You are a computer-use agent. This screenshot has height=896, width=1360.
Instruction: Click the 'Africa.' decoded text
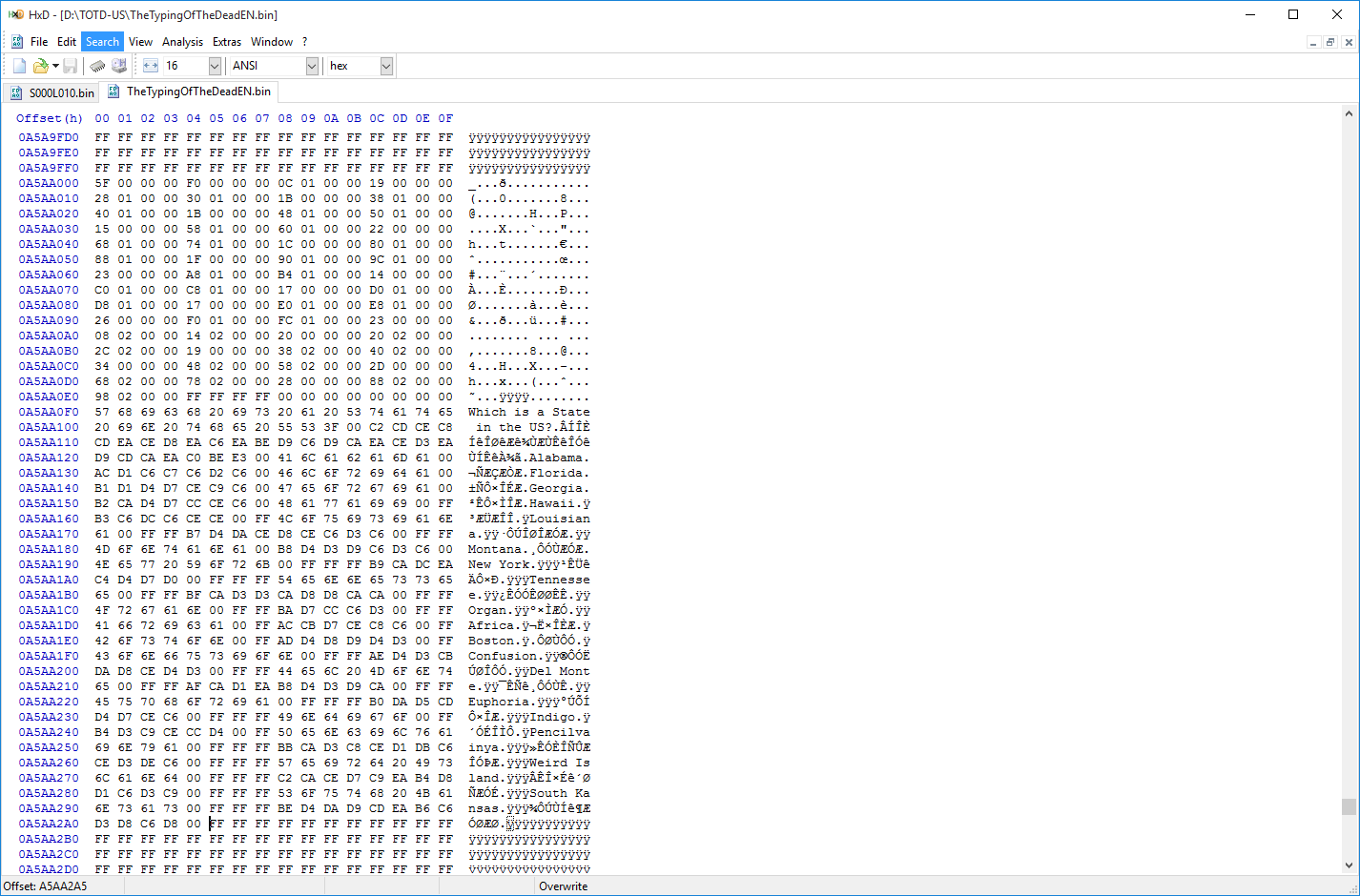(x=495, y=625)
